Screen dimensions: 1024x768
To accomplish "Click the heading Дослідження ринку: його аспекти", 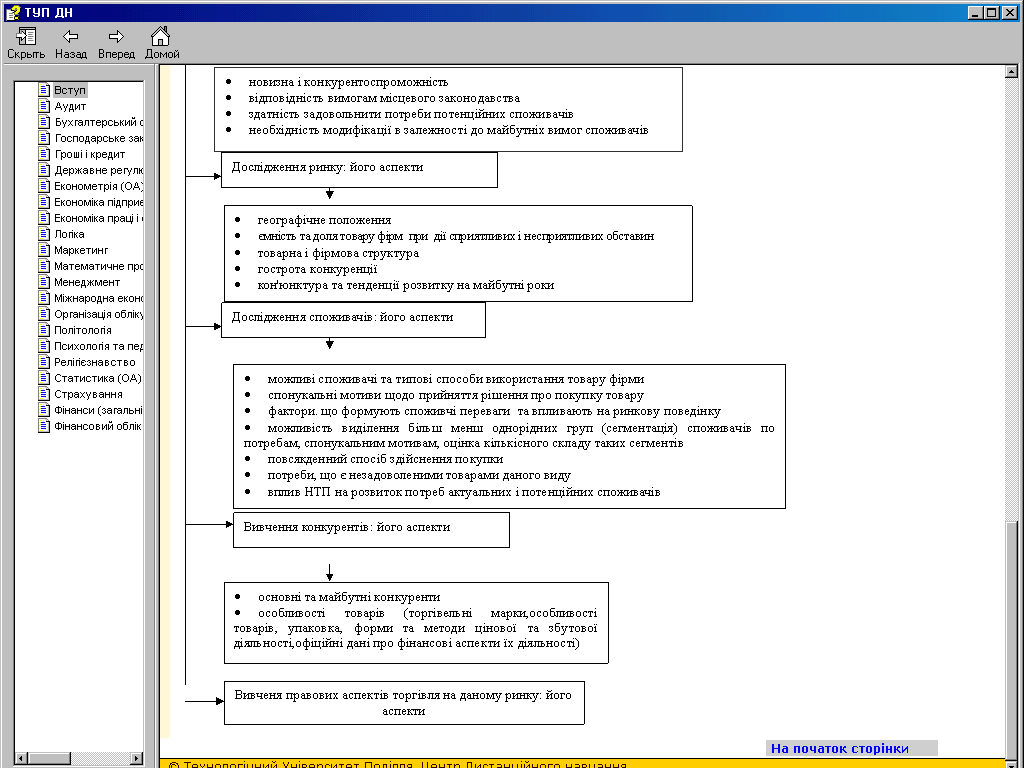I will point(327,167).
